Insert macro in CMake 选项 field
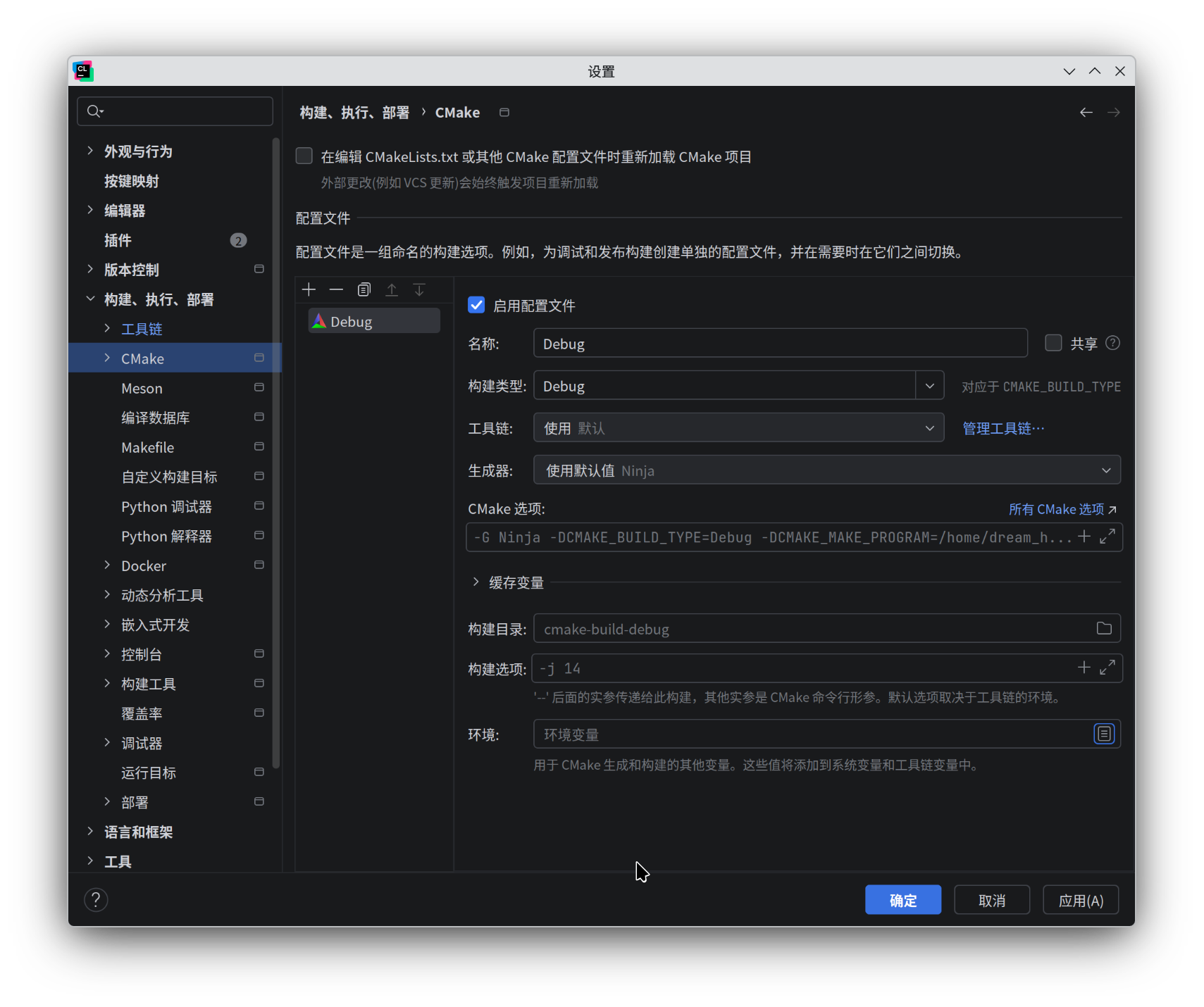This screenshot has height=1007, width=1204. click(x=1084, y=537)
